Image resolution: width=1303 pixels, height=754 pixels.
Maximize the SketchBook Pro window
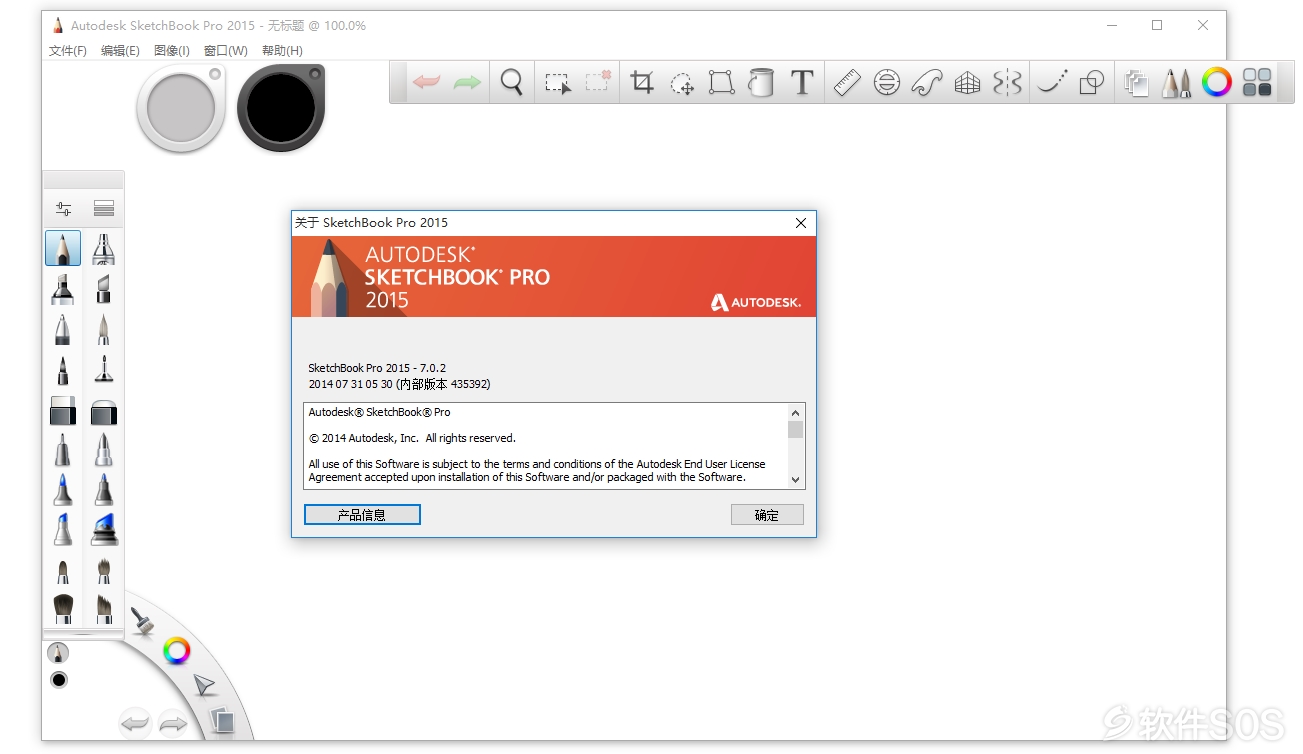1157,25
